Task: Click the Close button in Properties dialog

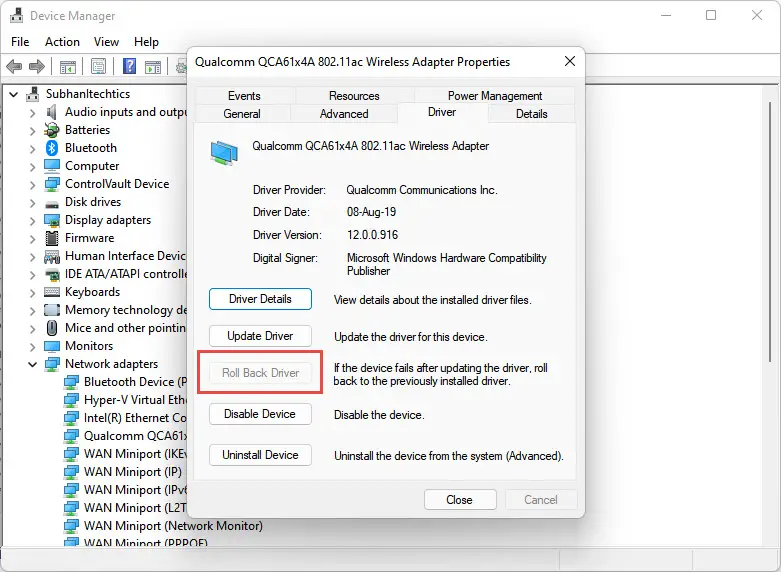Action: 460,500
